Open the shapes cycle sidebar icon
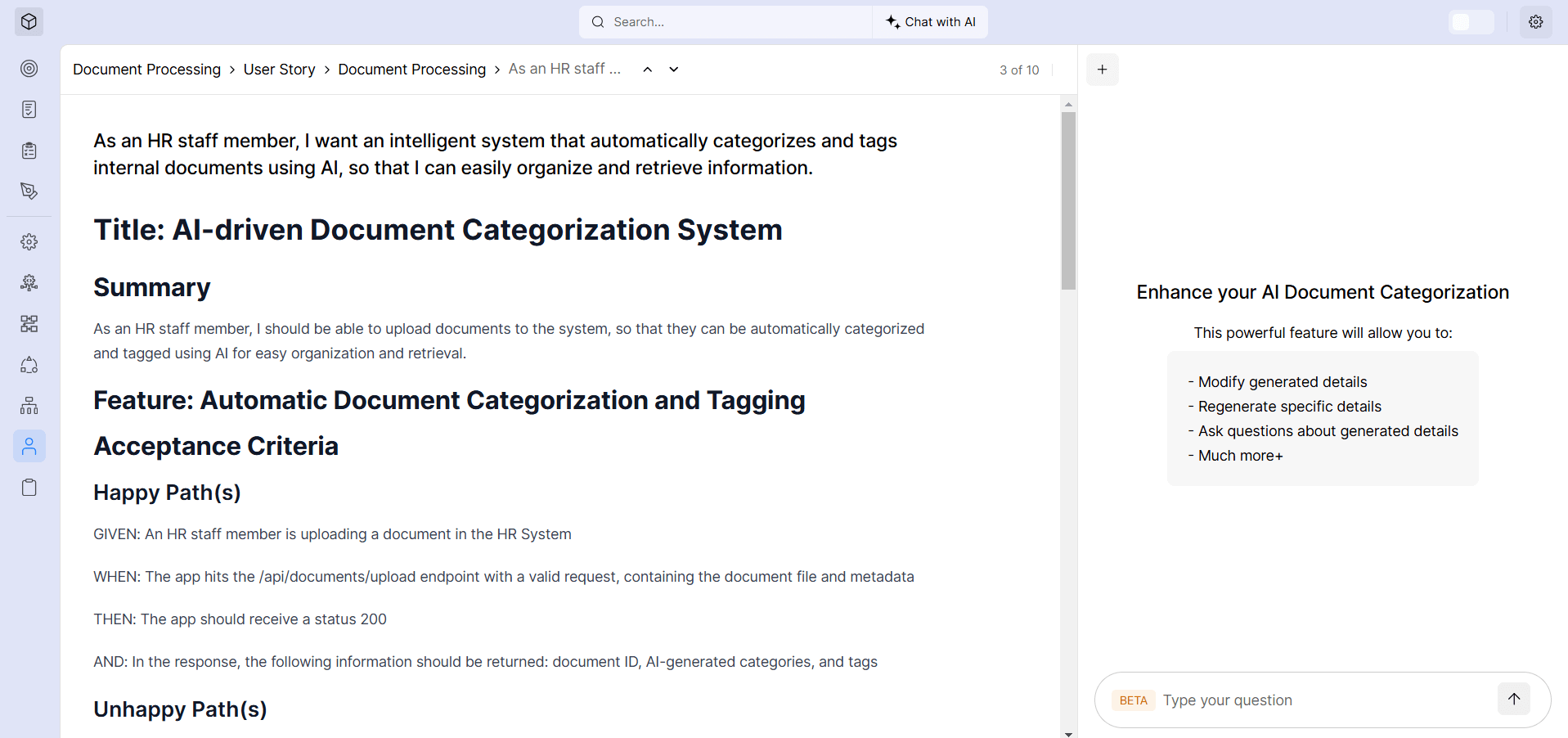The height and width of the screenshot is (738, 1568). 29,365
